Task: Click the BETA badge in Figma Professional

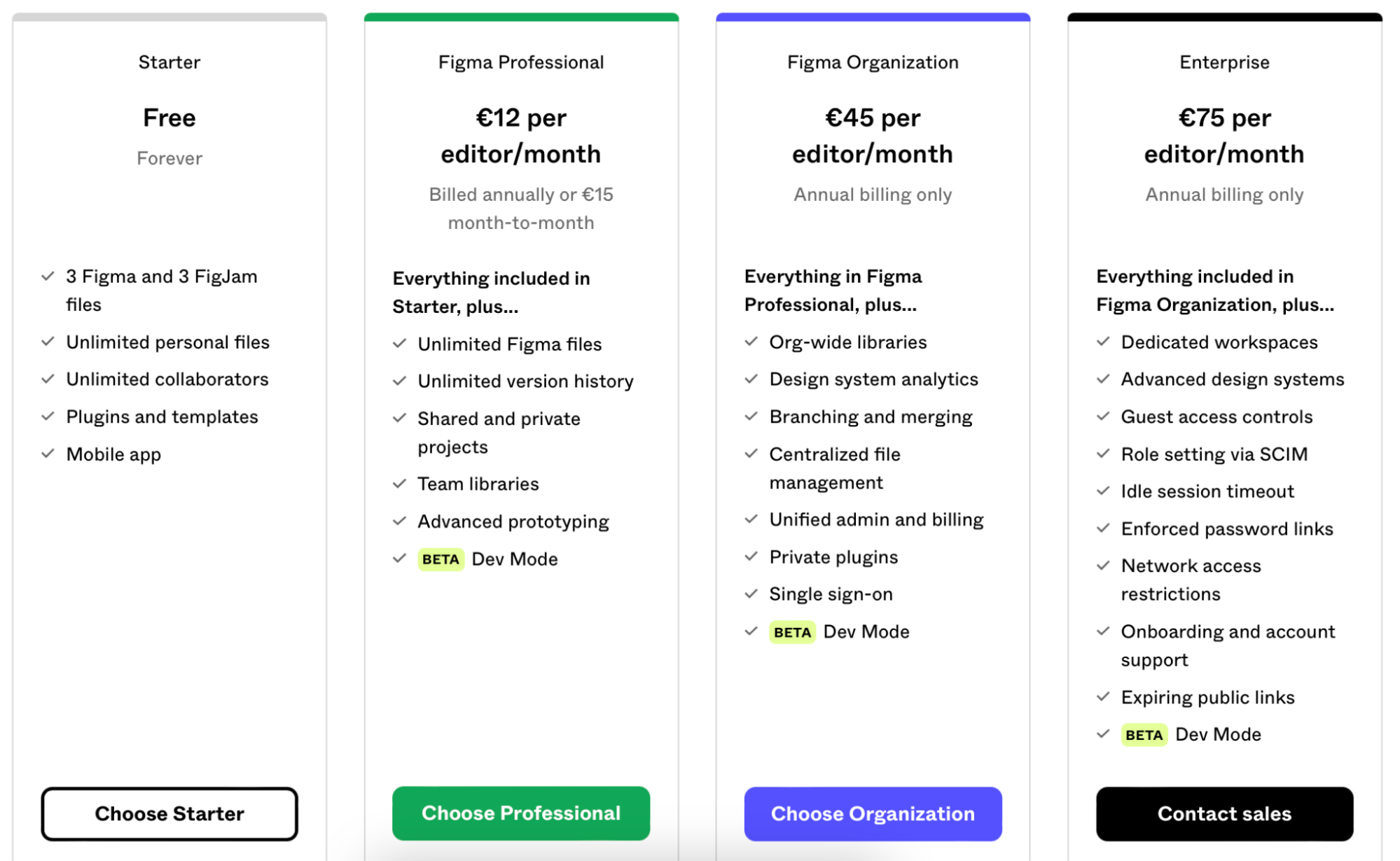Action: (441, 559)
